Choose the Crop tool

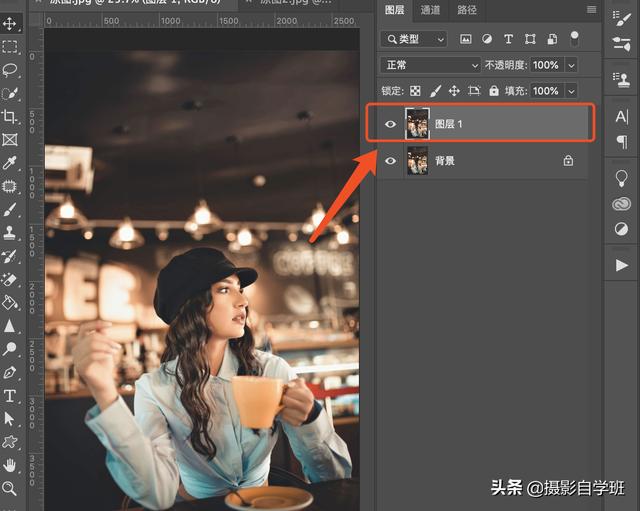pyautogui.click(x=9, y=116)
